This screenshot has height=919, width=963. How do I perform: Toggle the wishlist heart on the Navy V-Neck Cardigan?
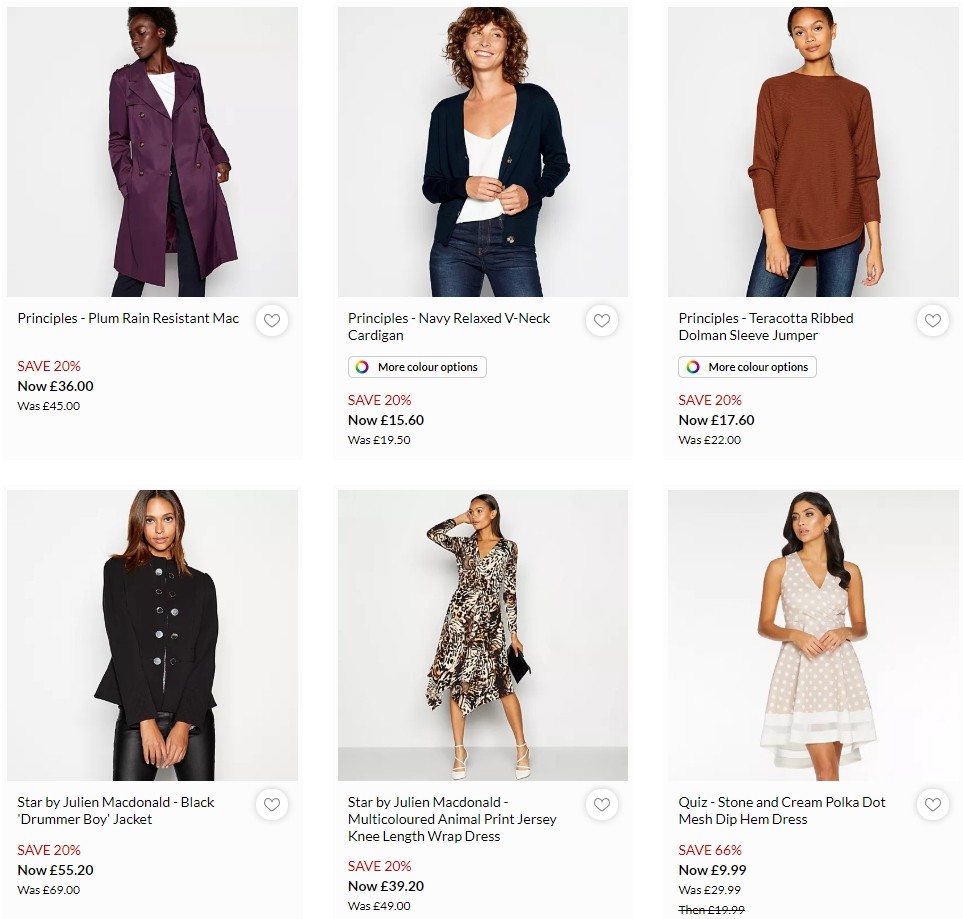click(602, 320)
